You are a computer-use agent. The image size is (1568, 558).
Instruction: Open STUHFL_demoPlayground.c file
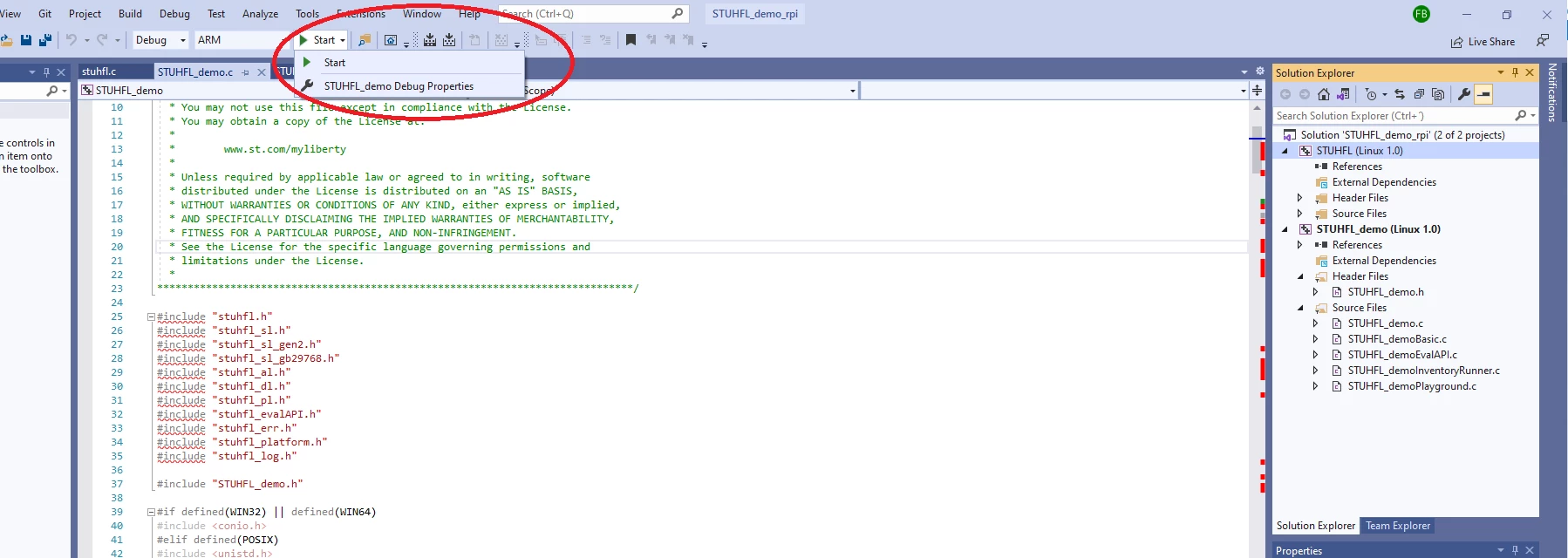click(1412, 386)
